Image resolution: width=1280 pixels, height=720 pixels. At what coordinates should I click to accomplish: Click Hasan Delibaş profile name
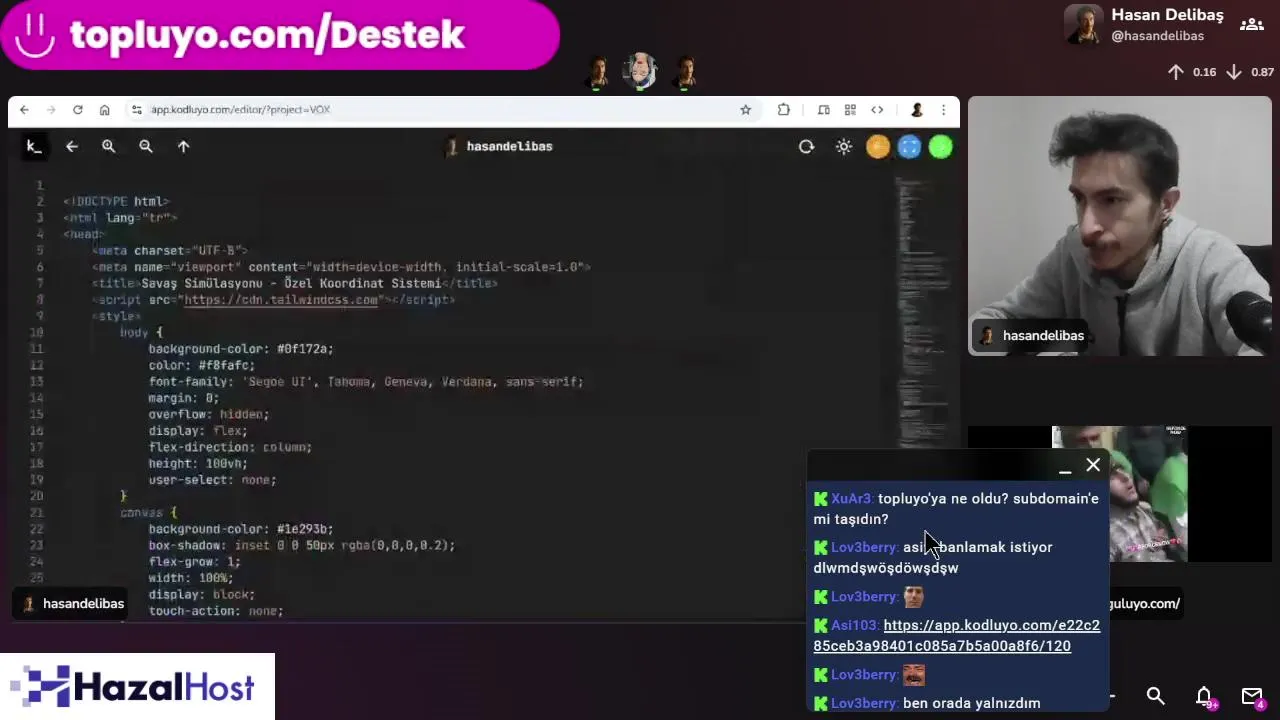point(1167,15)
